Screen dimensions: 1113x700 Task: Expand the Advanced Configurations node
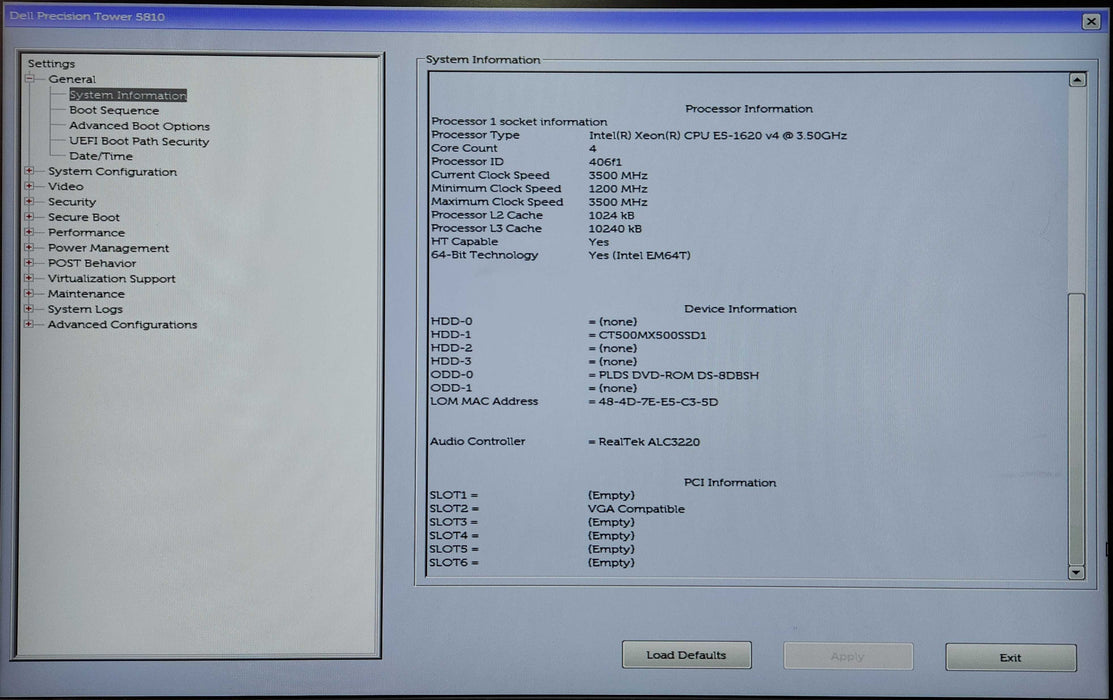pyautogui.click(x=29, y=324)
